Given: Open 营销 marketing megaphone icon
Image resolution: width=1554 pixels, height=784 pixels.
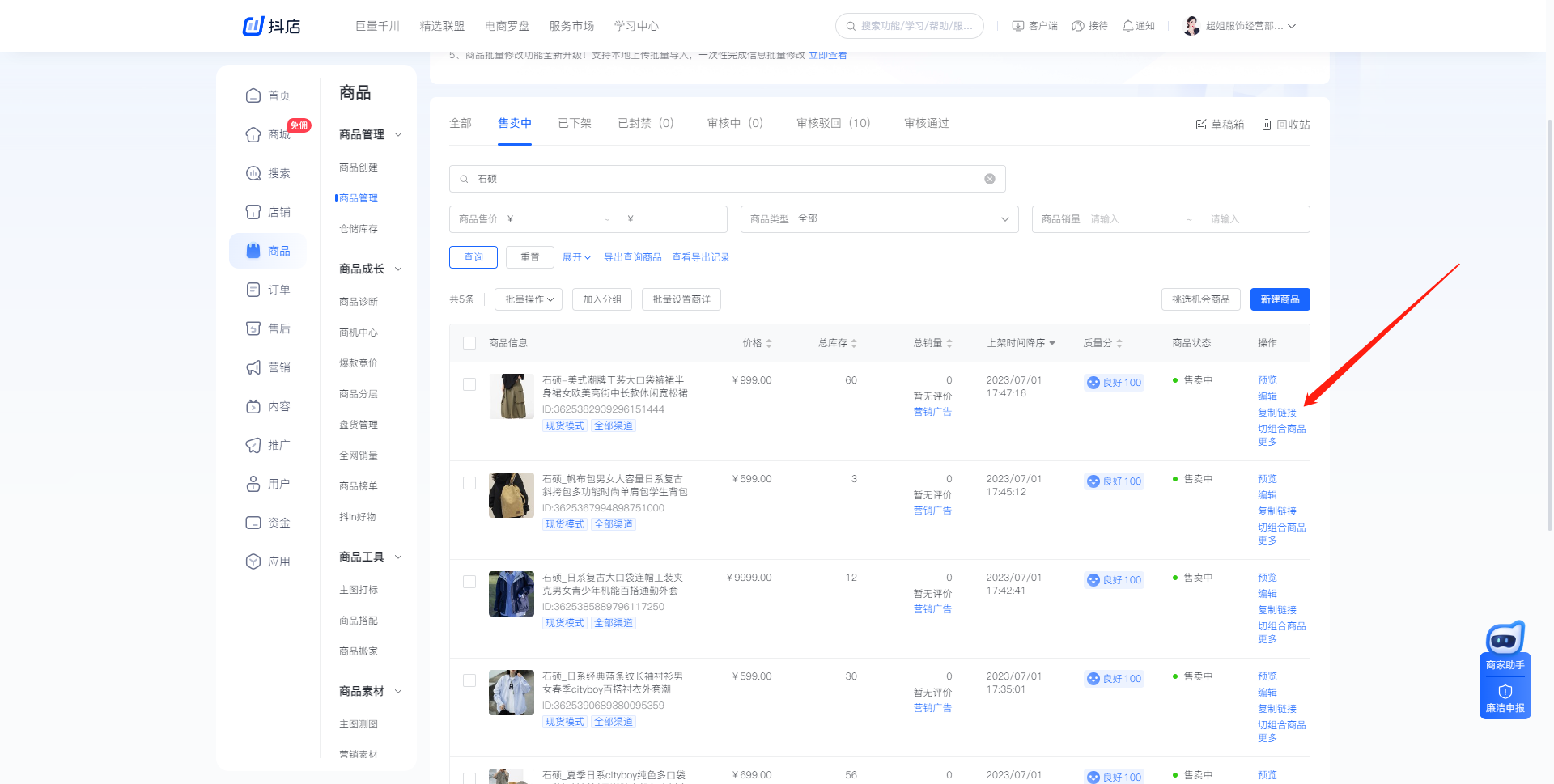Looking at the screenshot, I should [253, 367].
